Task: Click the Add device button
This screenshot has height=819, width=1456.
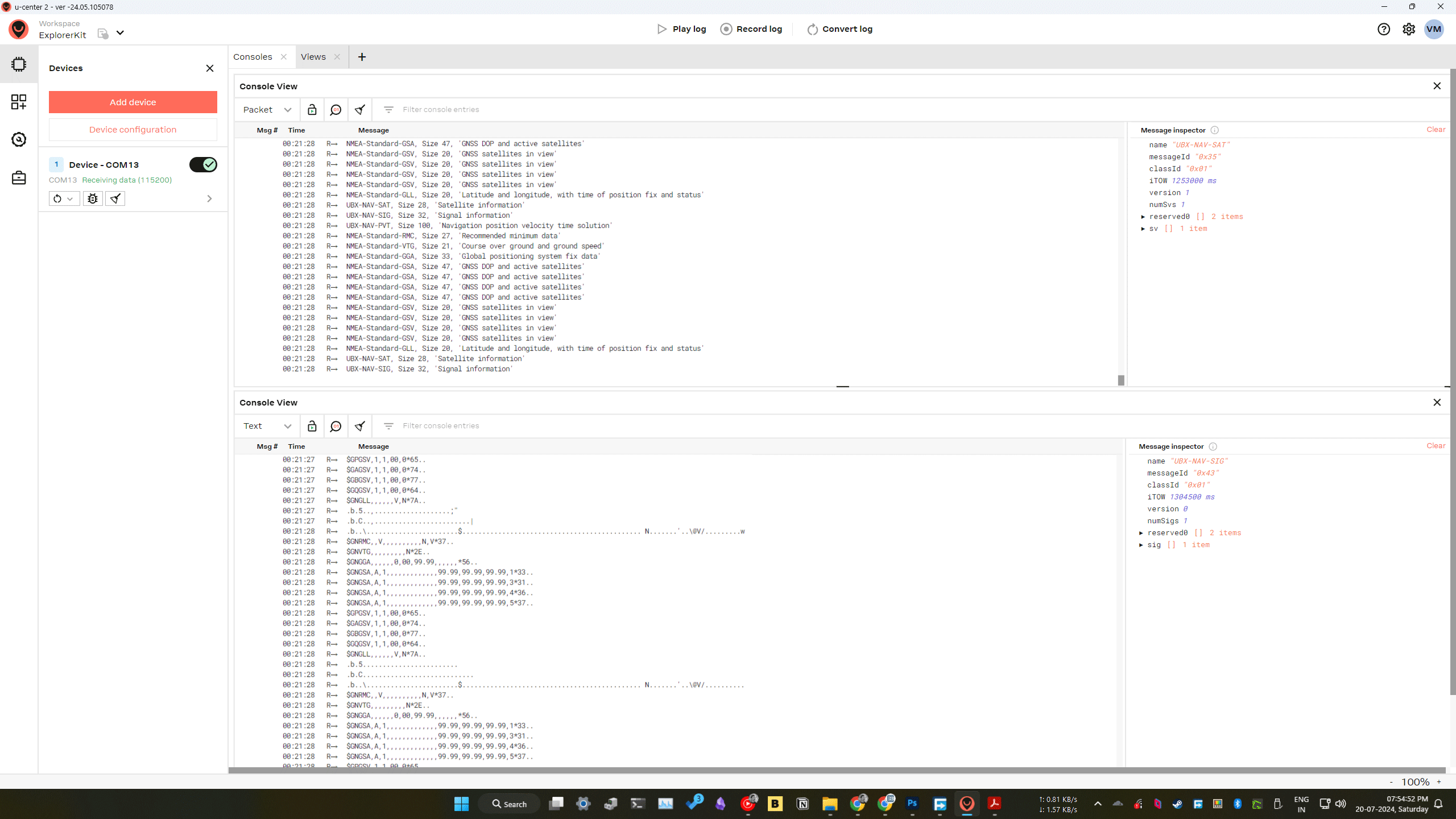Action: (x=133, y=102)
